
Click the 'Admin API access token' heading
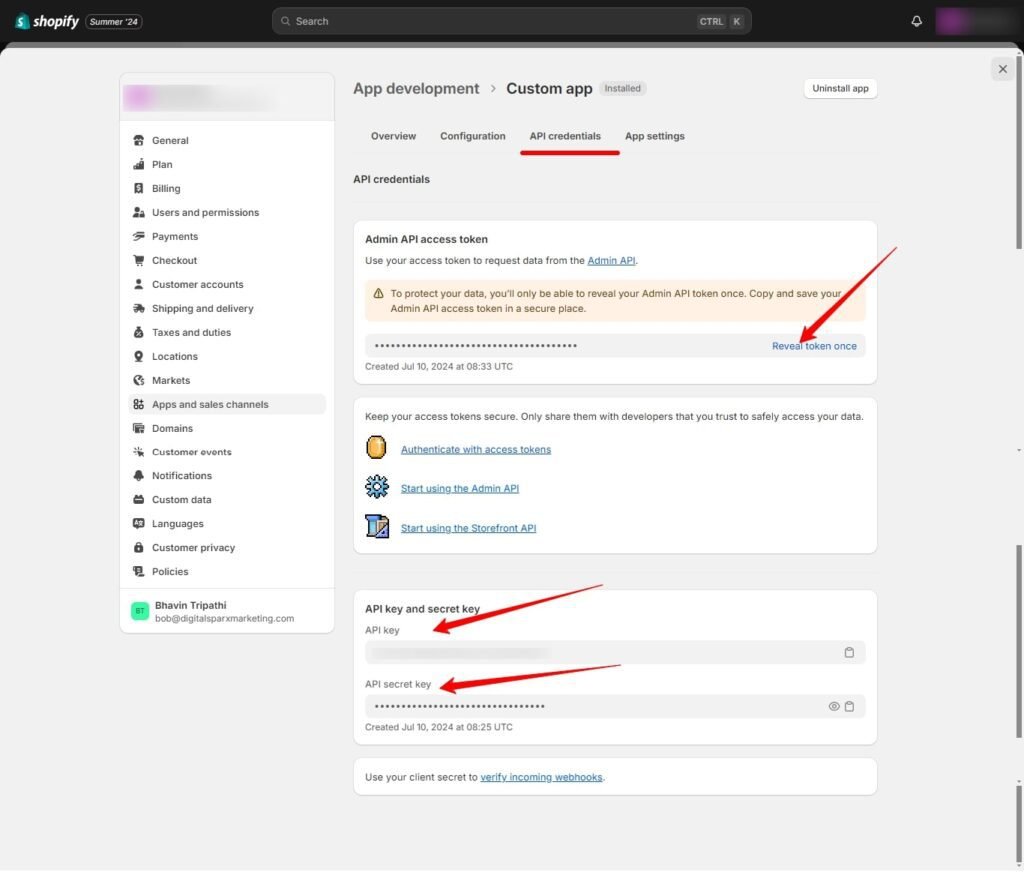pos(426,239)
